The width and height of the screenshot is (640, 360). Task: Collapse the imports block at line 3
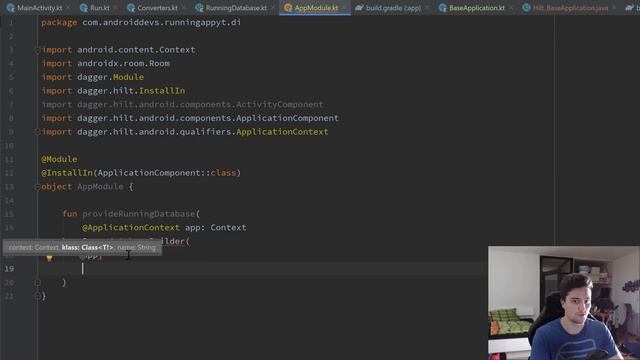pos(38,50)
